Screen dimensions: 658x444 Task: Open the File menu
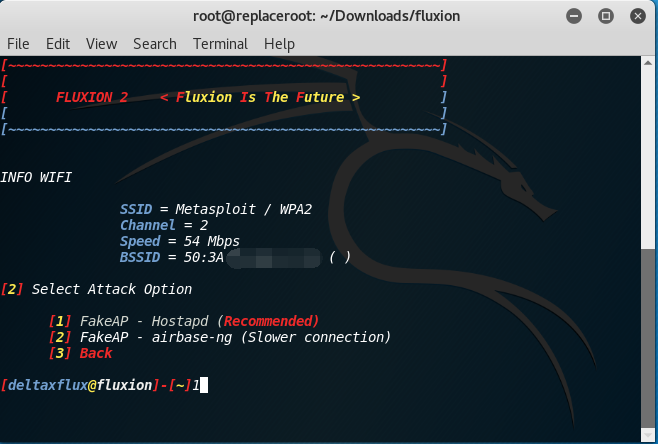pos(18,44)
